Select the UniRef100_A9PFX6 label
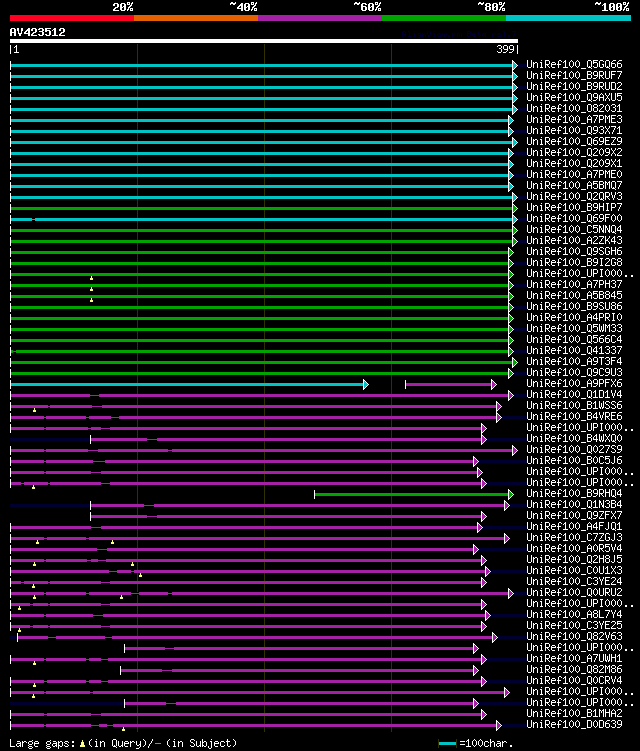Image resolution: width=640 pixels, height=751 pixels. 574,383
